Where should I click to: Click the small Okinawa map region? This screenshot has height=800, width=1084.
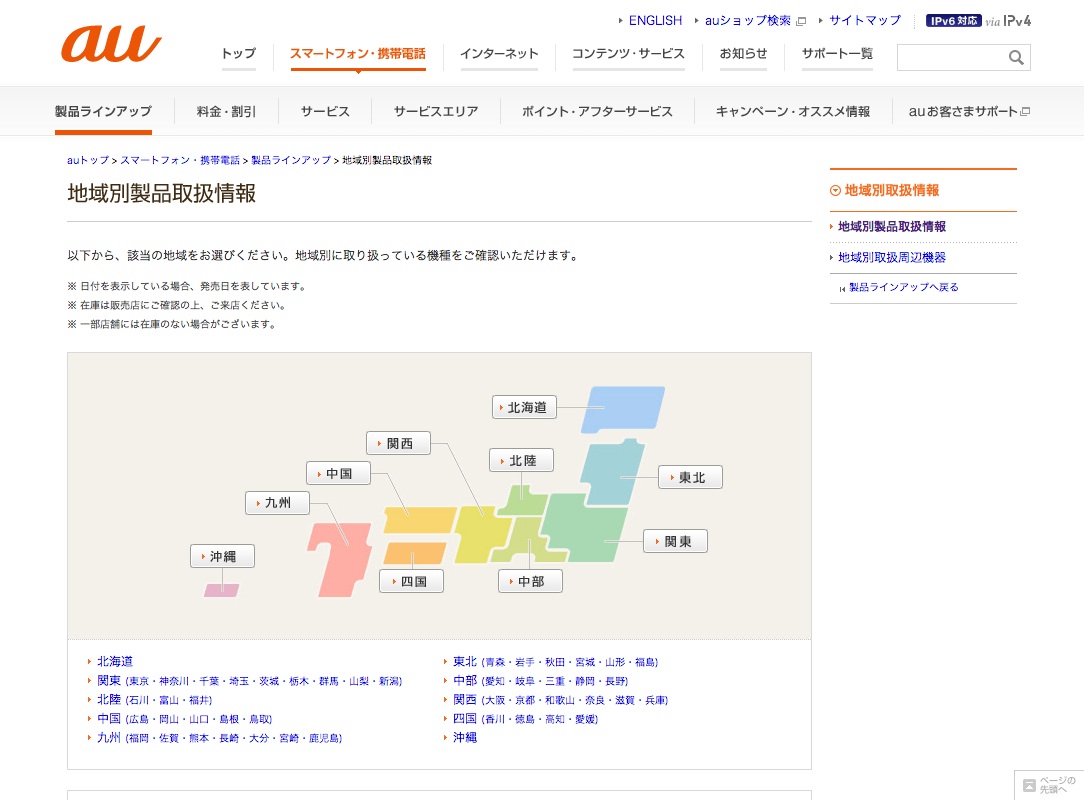click(221, 590)
